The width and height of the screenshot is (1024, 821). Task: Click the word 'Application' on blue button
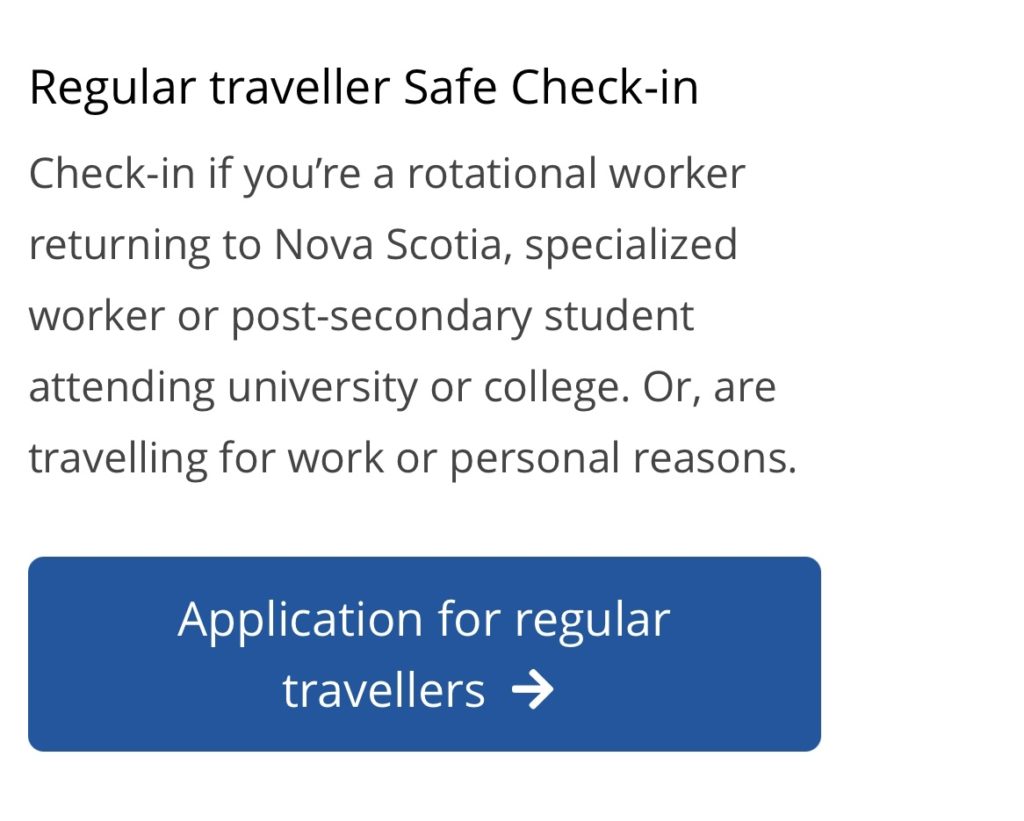(x=301, y=619)
